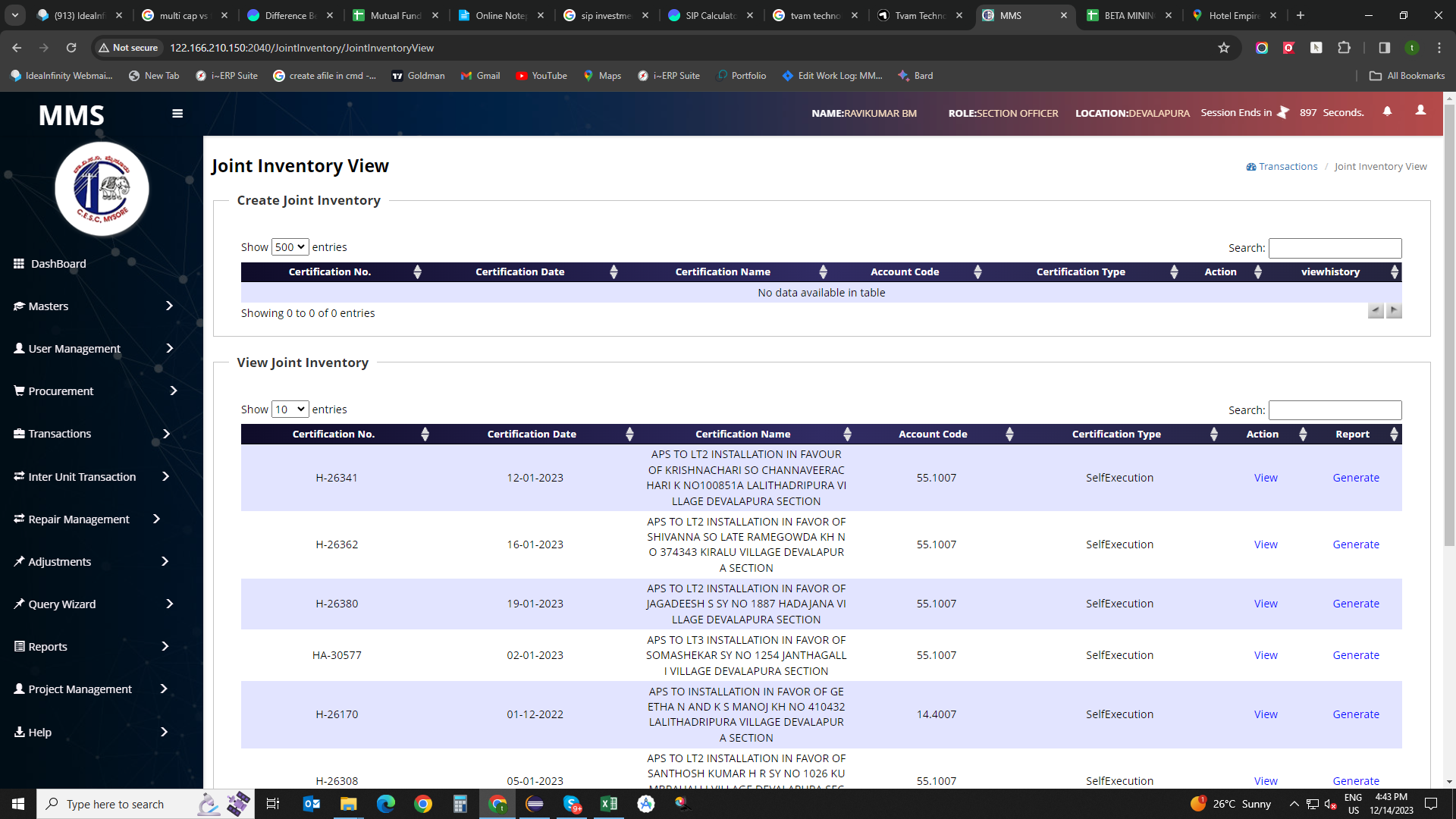
Task: Sort View table by Account Code
Action: click(x=937, y=435)
